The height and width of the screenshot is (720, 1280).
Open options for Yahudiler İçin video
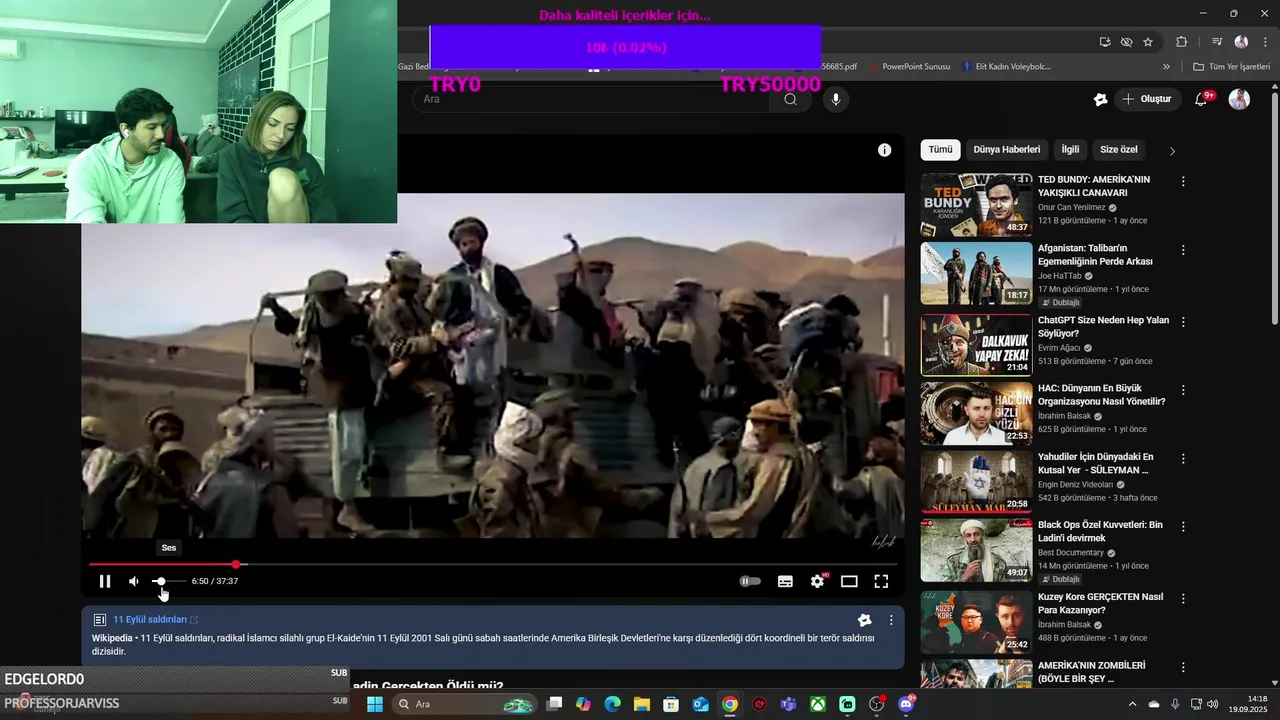[x=1183, y=458]
